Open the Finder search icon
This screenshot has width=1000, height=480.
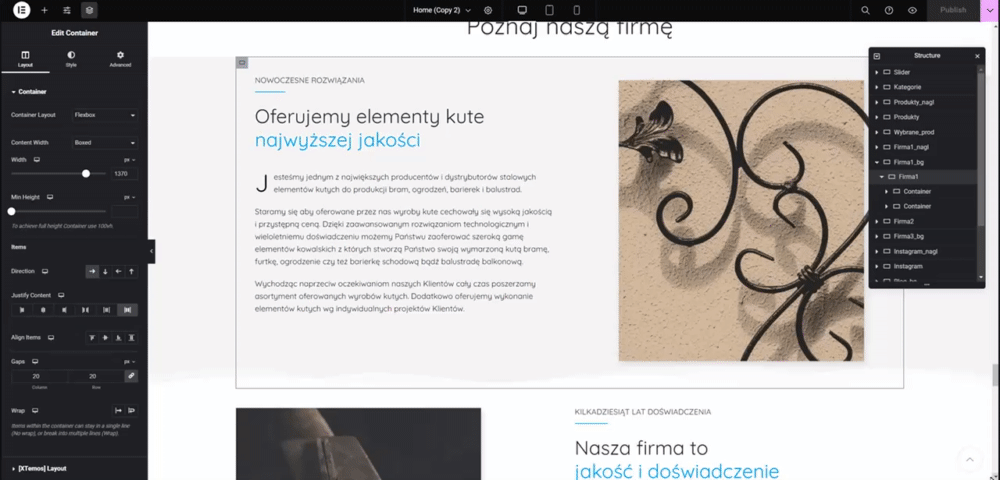(865, 10)
